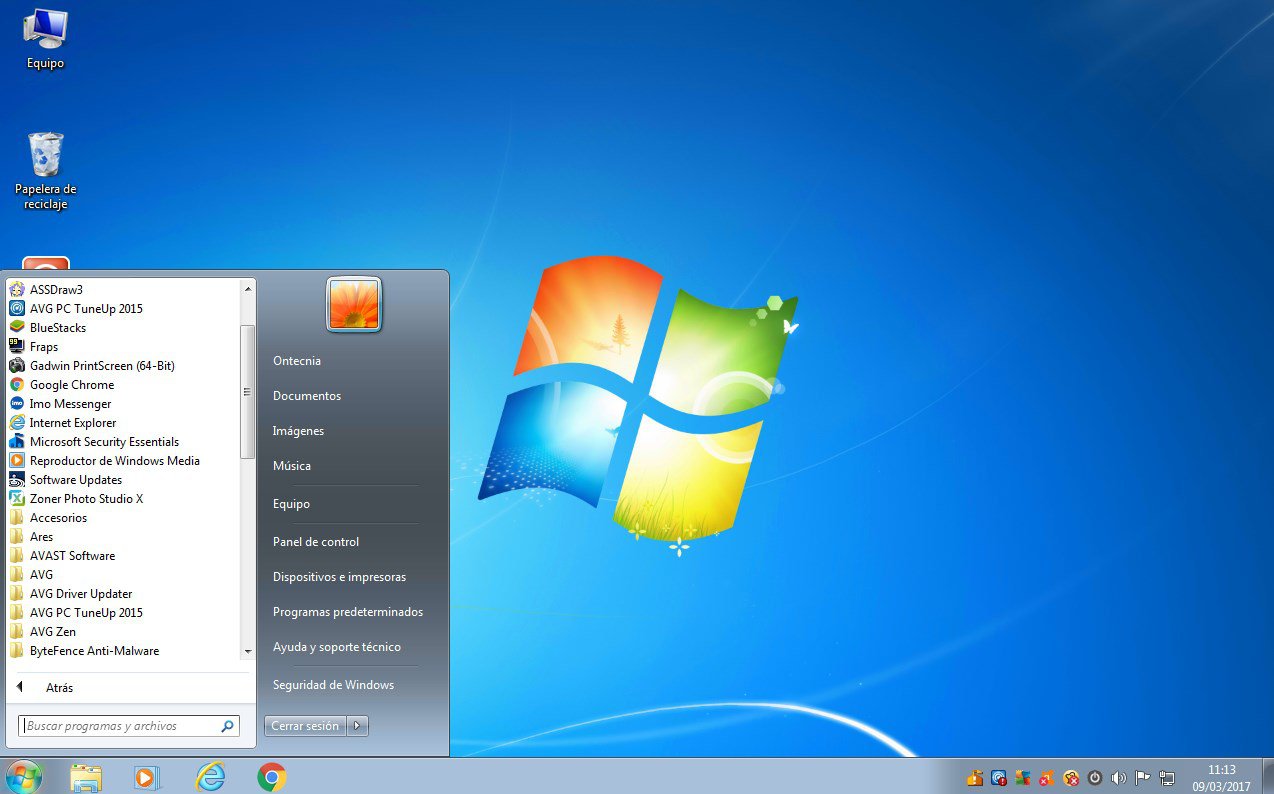Click inside the Buscar programas search field
This screenshot has height=794, width=1274.
(120, 725)
